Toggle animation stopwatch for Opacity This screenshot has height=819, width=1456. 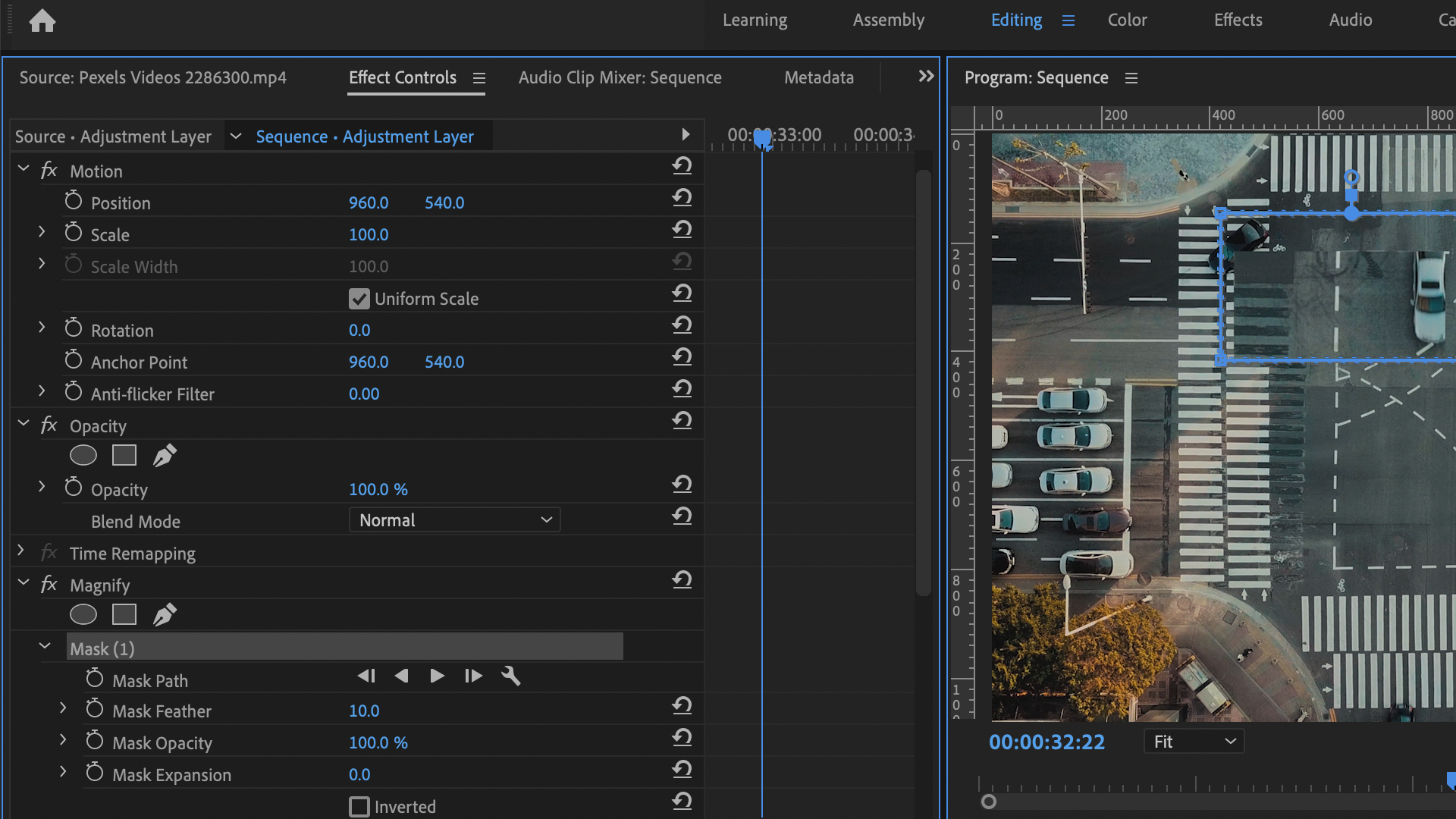tap(74, 486)
